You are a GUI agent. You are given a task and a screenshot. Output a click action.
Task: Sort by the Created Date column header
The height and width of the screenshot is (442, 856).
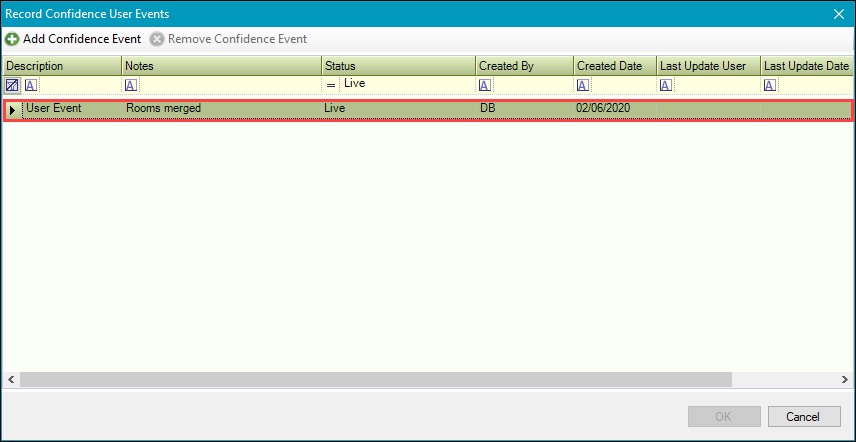pyautogui.click(x=614, y=66)
